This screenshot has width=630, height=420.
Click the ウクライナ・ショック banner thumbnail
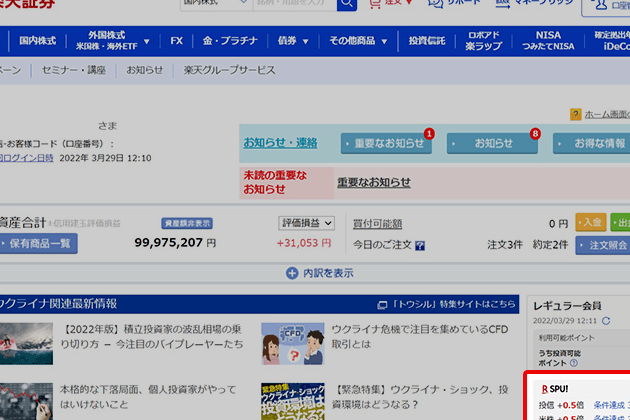292,401
